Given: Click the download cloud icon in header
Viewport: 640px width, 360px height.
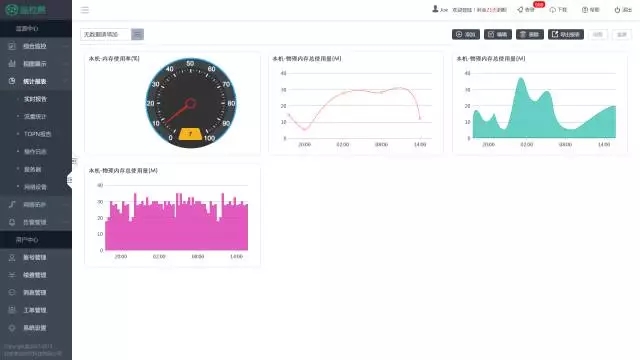Looking at the screenshot, I should 552,10.
